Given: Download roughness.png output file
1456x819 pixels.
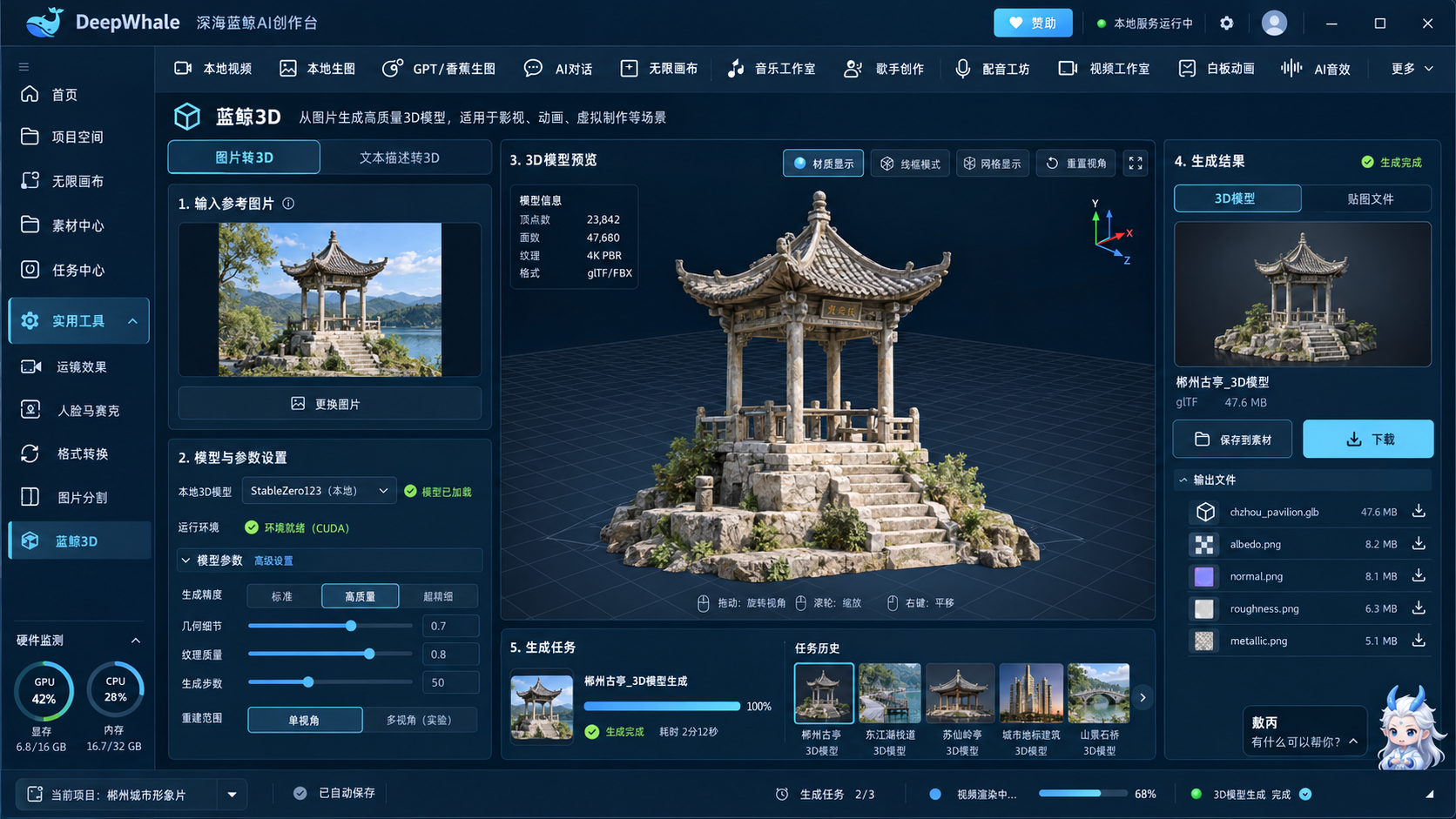Looking at the screenshot, I should point(1419,608).
